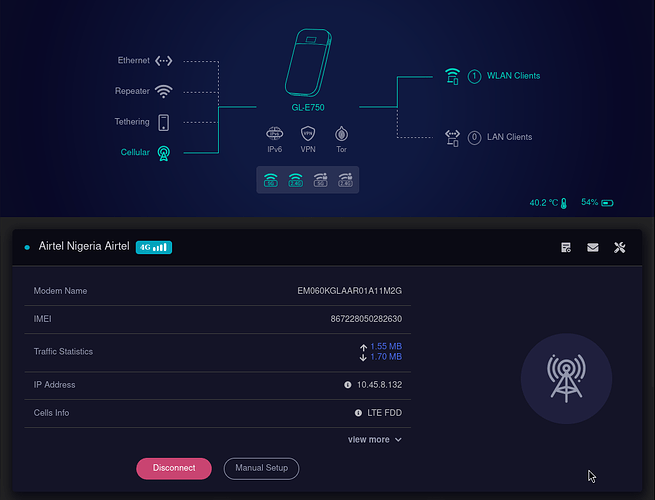
Task: Open the SMS envelope icon
Action: coord(593,248)
